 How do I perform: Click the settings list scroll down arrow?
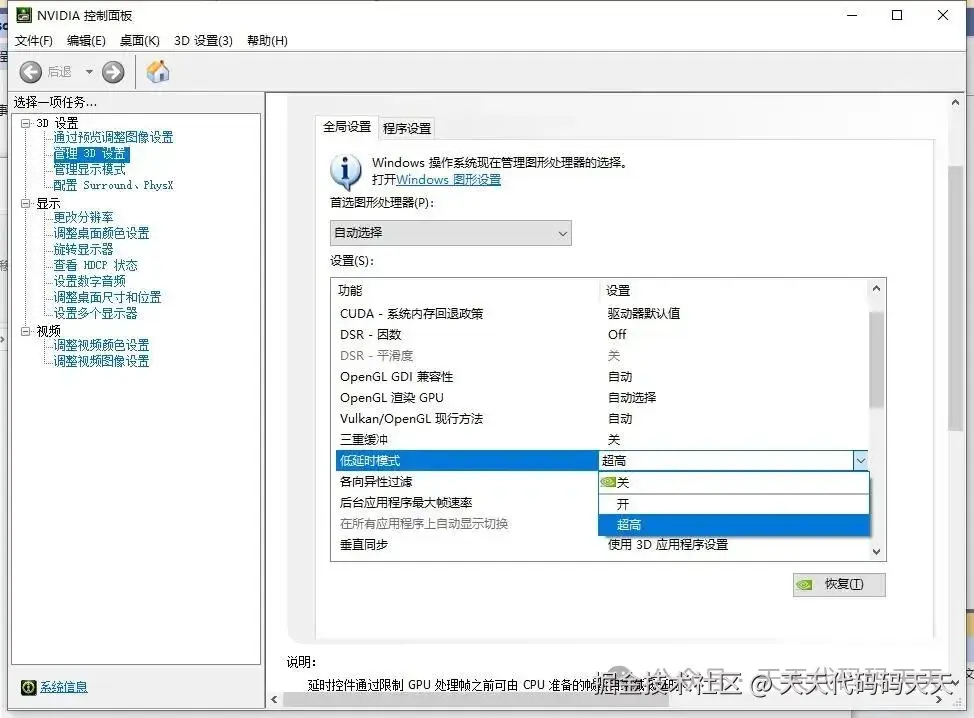coord(876,552)
